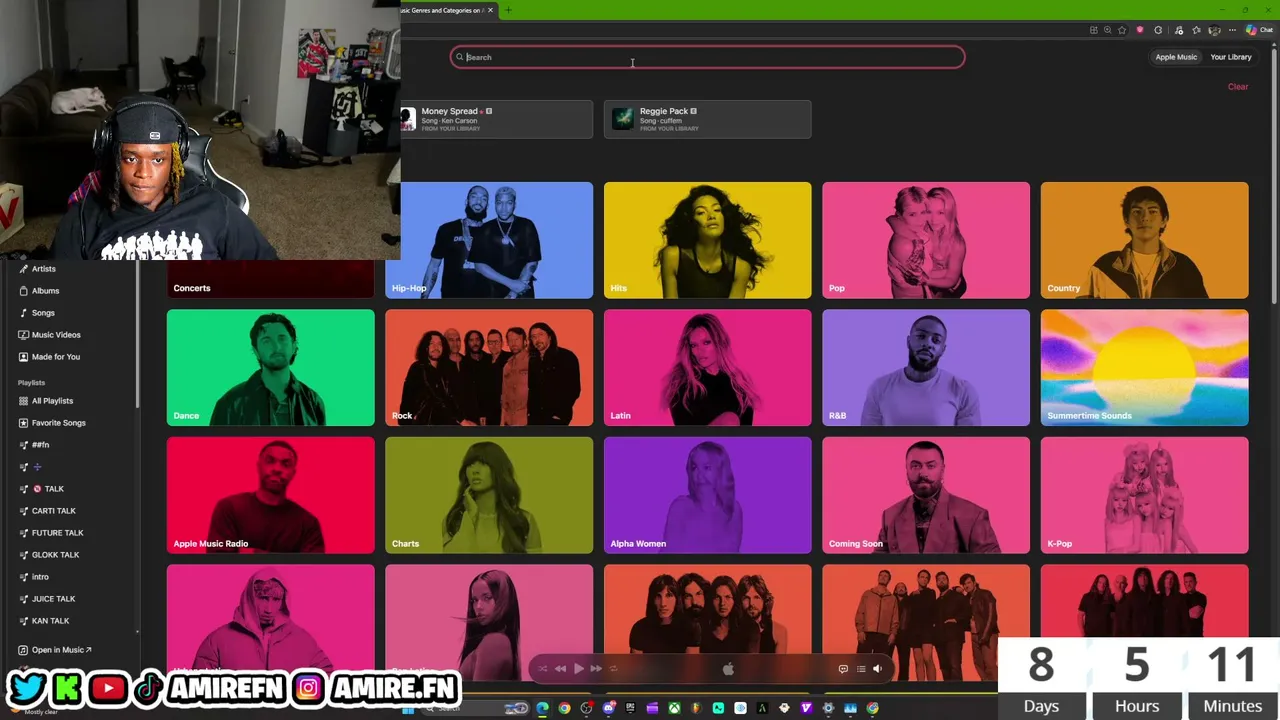
Task: Open the Charts category tile
Action: pos(489,496)
